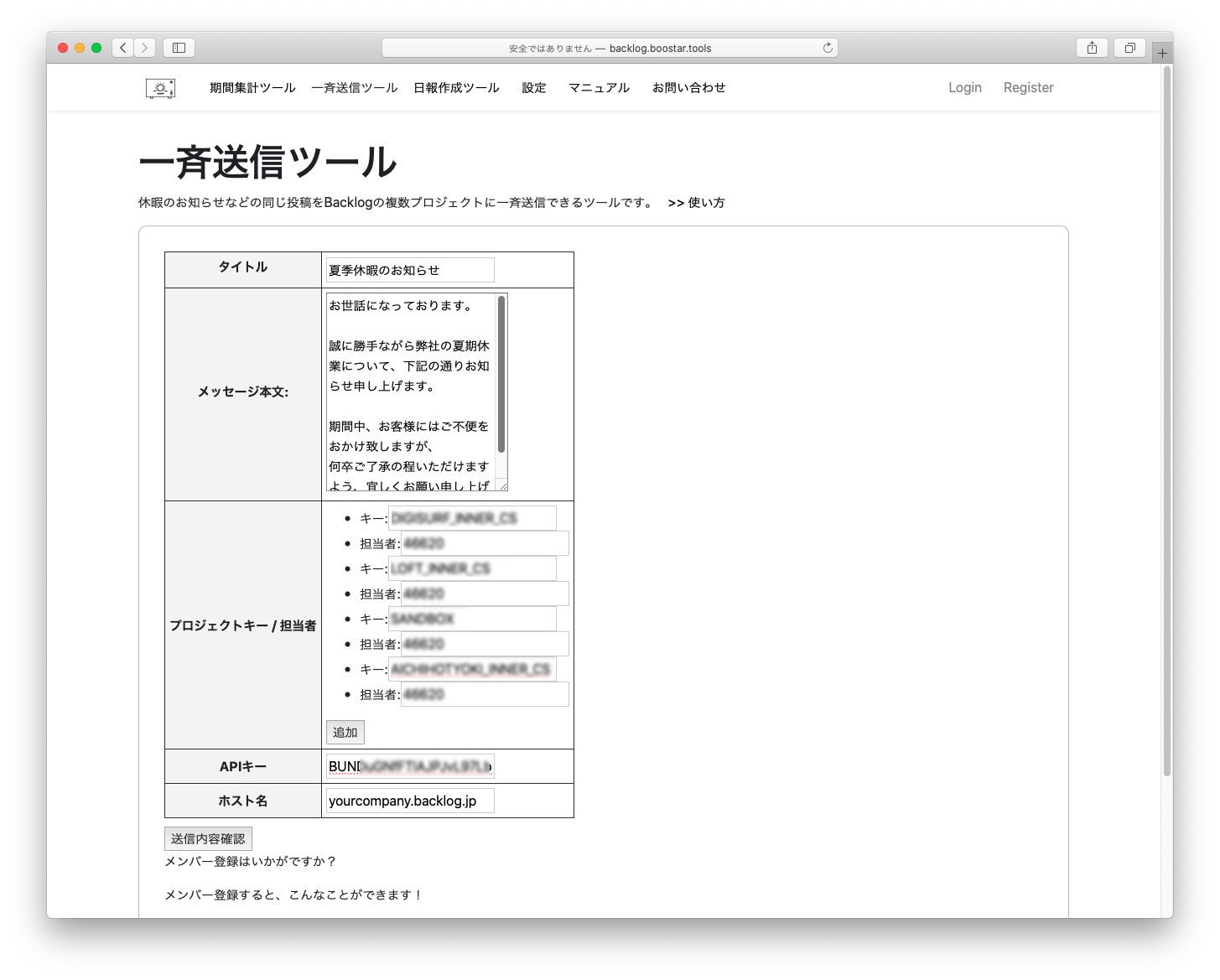
Task: Open the >> 使い方 link
Action: [x=696, y=203]
